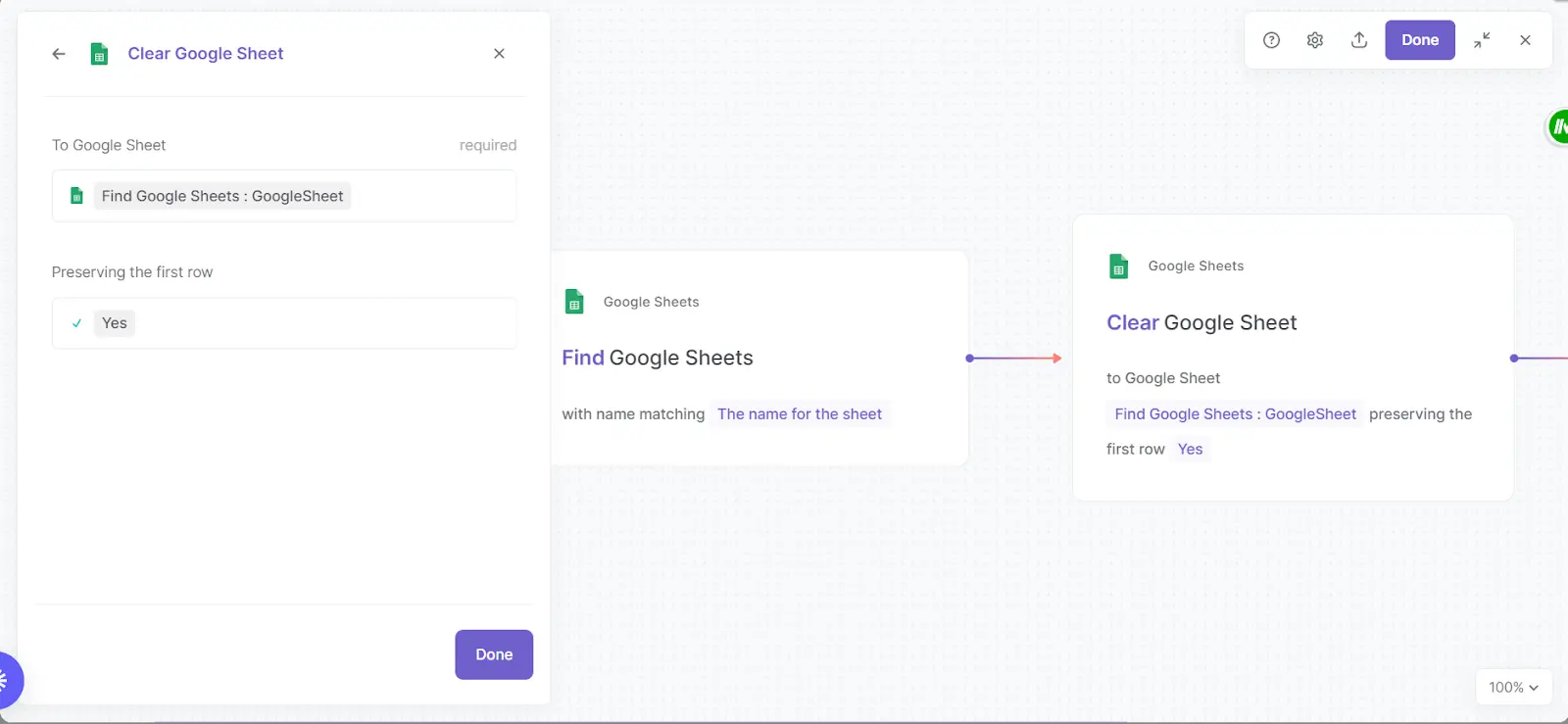Viewport: 1568px width, 724px height.
Task: Click the checkmark icon beside Yes
Action: tap(76, 323)
